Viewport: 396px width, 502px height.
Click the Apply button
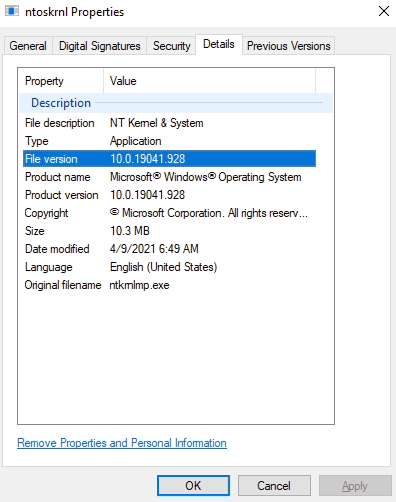coord(355,486)
